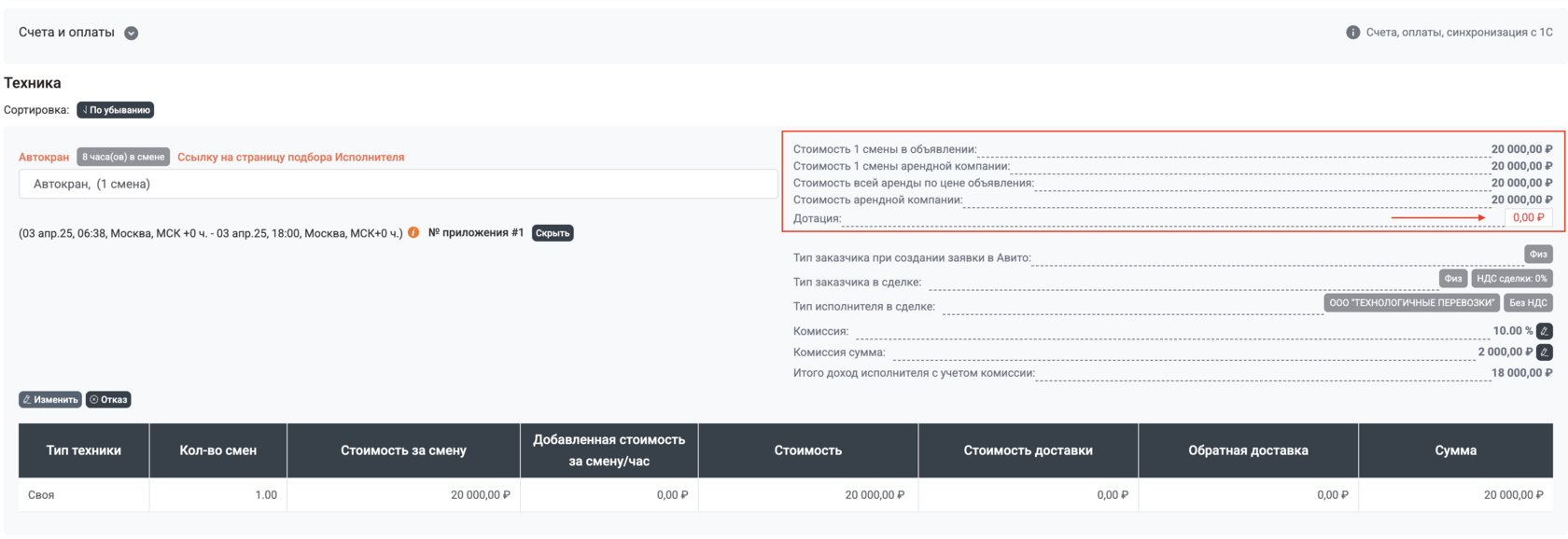Click the Дотация value field 0,00 ₽
Image resolution: width=1568 pixels, height=539 pixels.
pyautogui.click(x=1529, y=217)
